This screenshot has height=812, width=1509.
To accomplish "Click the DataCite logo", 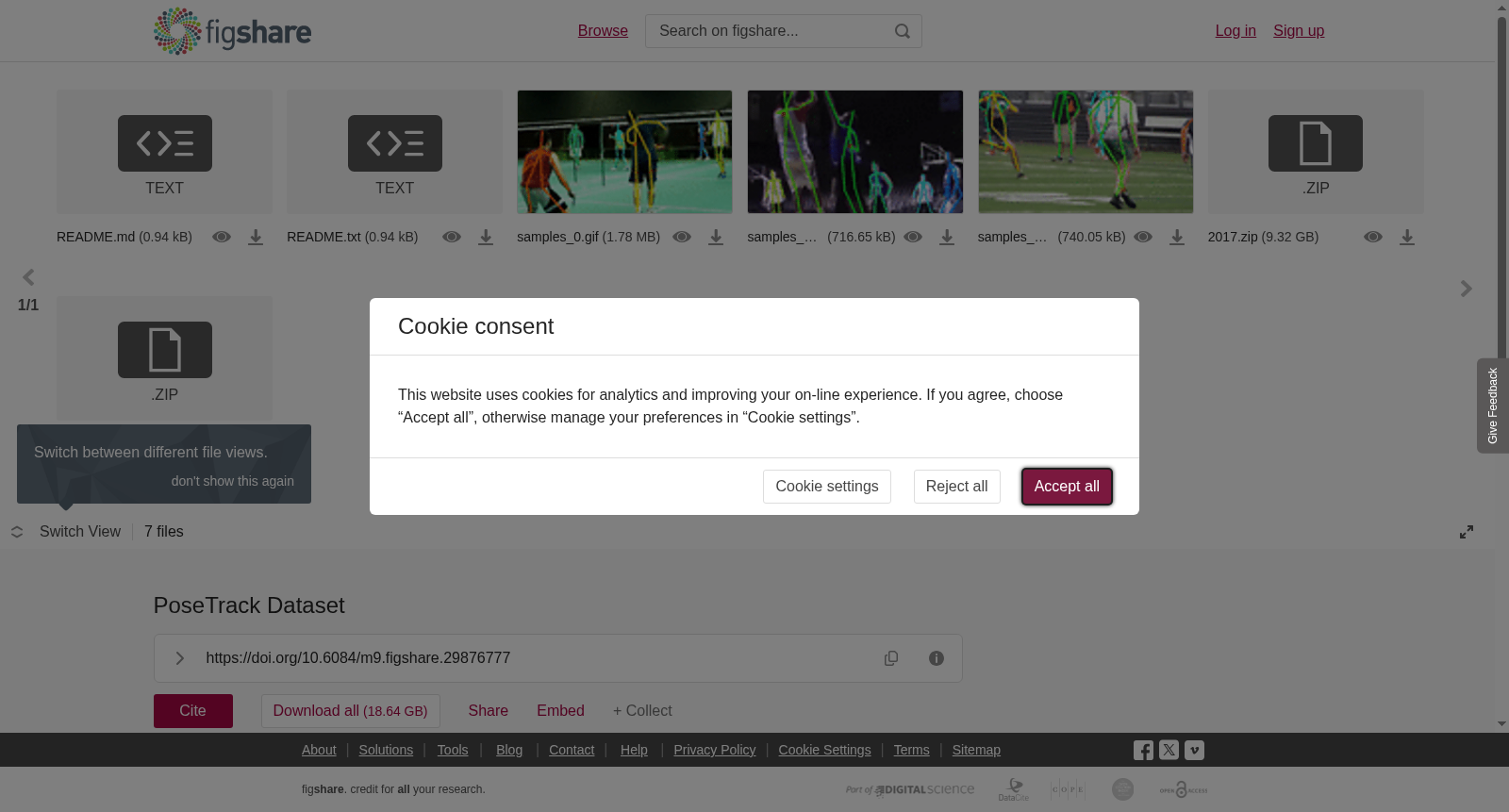I will coord(1014,789).
